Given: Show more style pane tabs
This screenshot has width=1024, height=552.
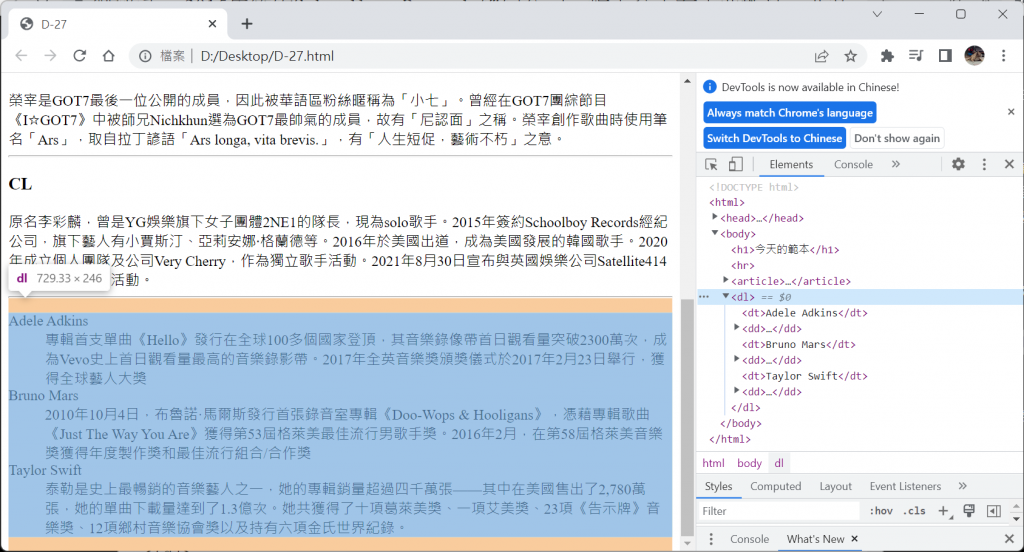Looking at the screenshot, I should click(x=963, y=486).
